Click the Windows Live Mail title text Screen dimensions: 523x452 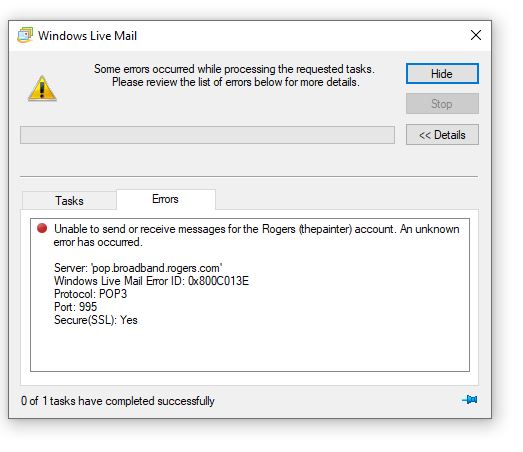coord(87,36)
